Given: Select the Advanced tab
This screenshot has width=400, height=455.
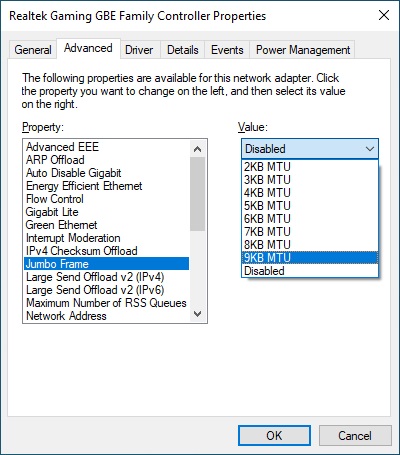Looking at the screenshot, I should tap(88, 49).
